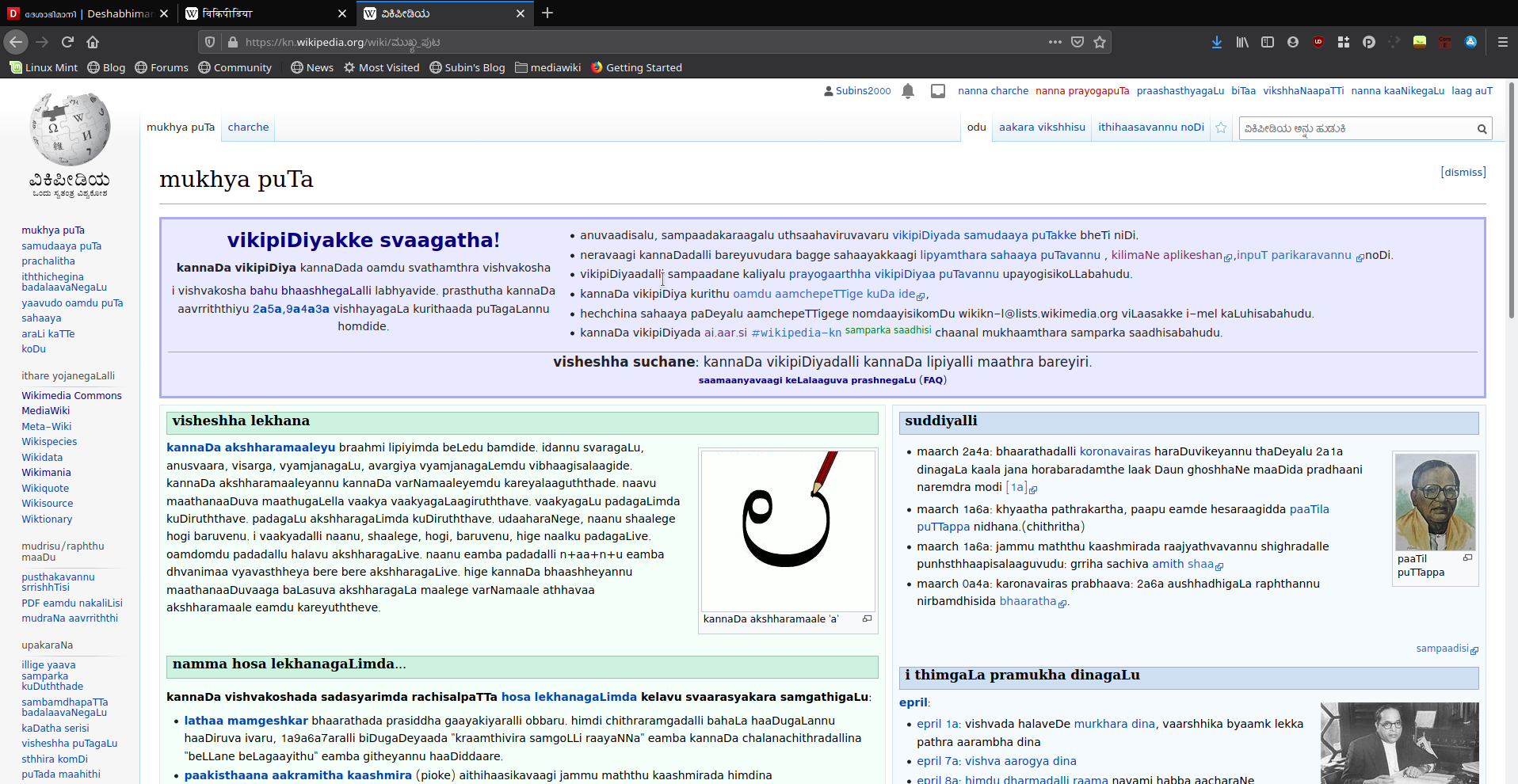Open the mediawiki bookmarks folder
This screenshot has width=1518, height=784.
coord(548,67)
